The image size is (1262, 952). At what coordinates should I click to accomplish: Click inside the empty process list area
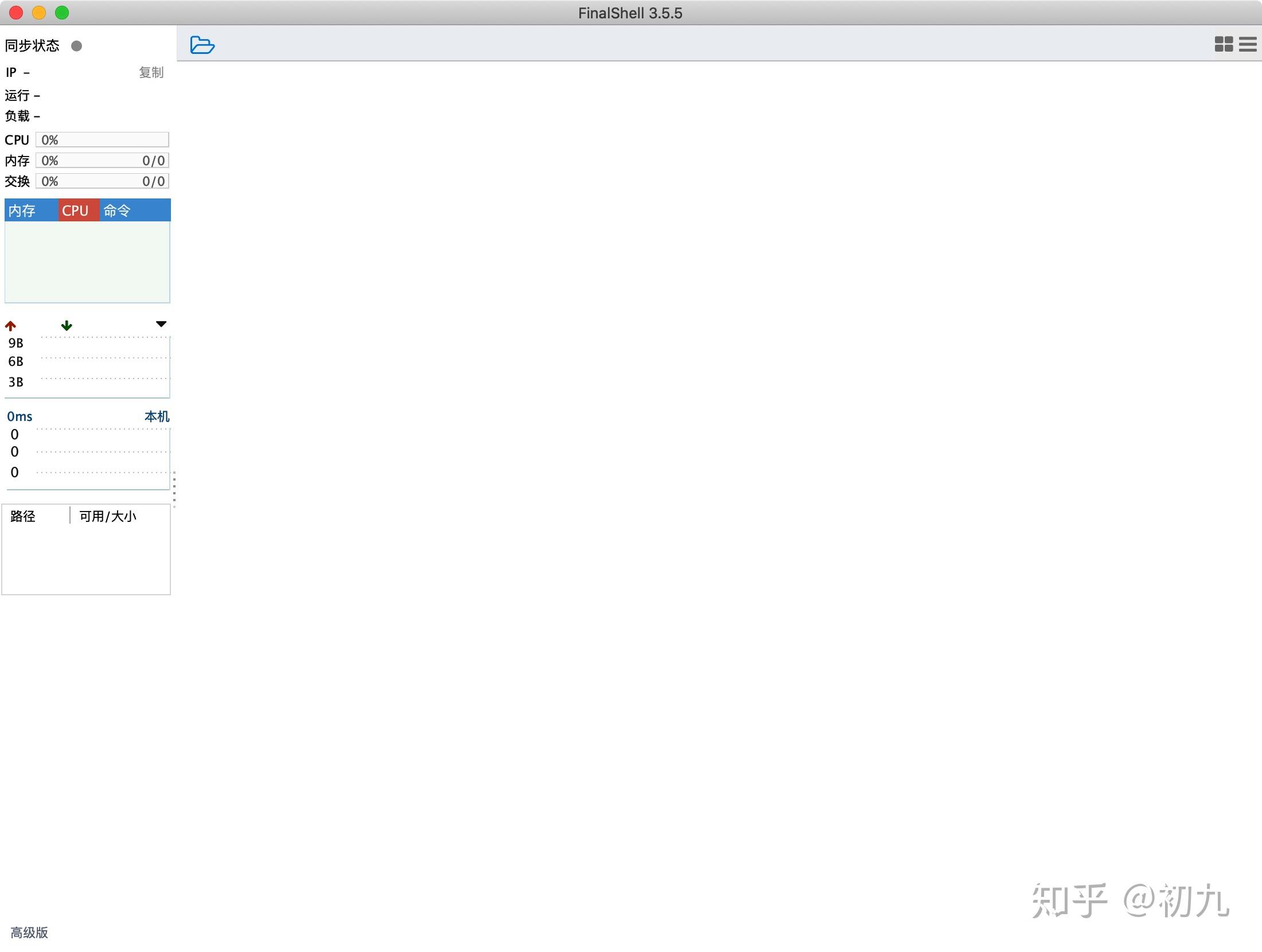pos(87,261)
